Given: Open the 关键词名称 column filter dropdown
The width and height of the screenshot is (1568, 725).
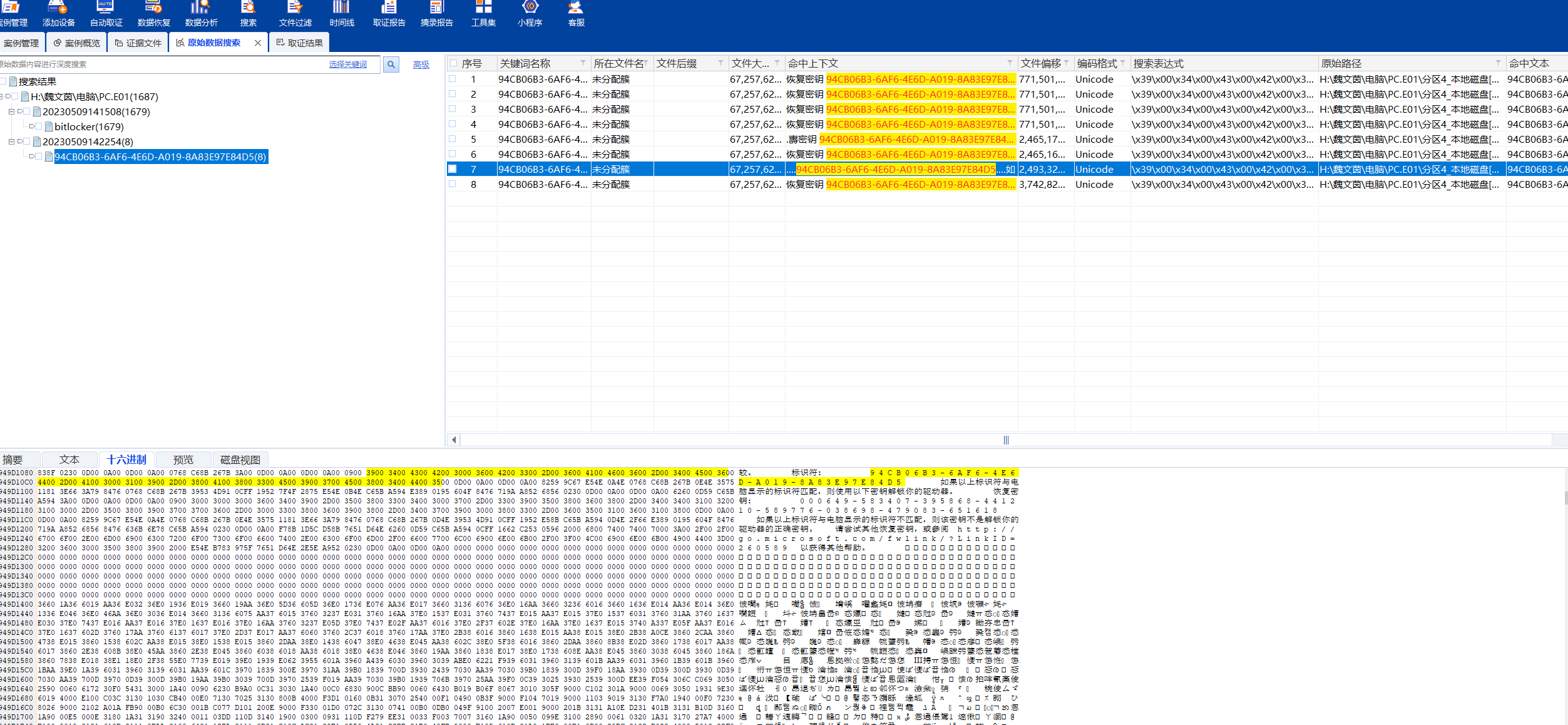Looking at the screenshot, I should [x=583, y=63].
